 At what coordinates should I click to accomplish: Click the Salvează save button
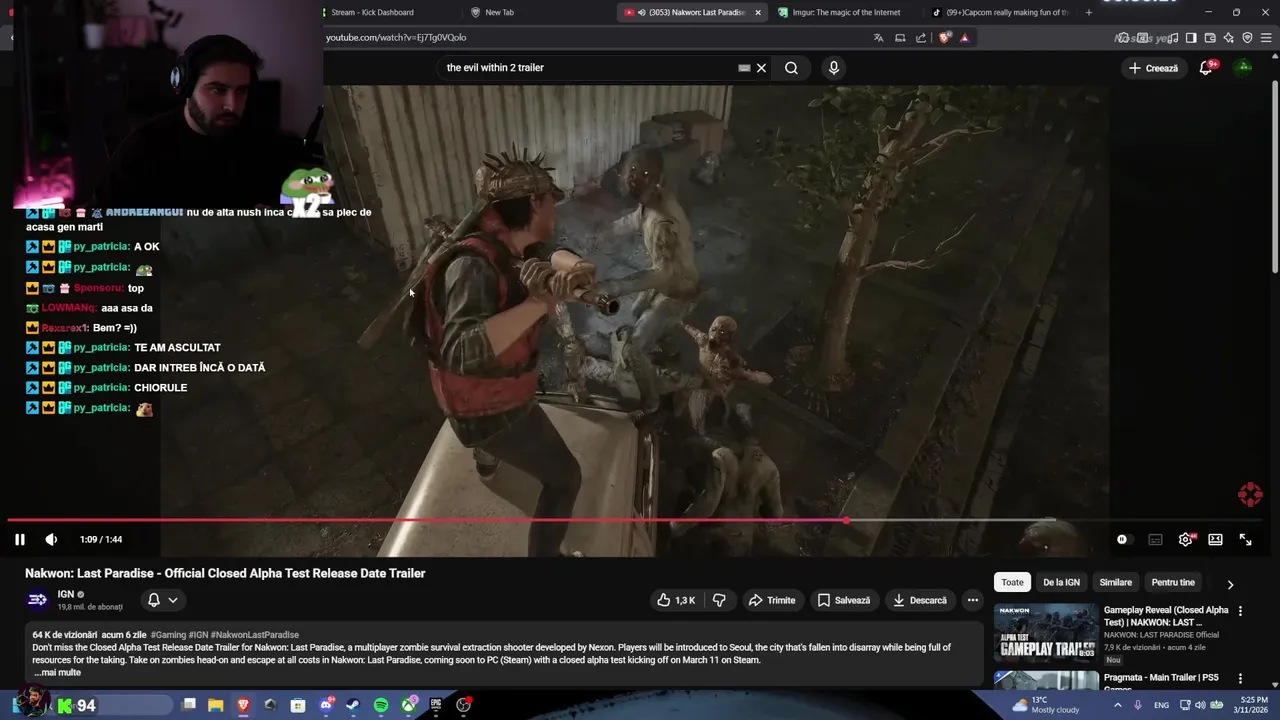pyautogui.click(x=843, y=600)
